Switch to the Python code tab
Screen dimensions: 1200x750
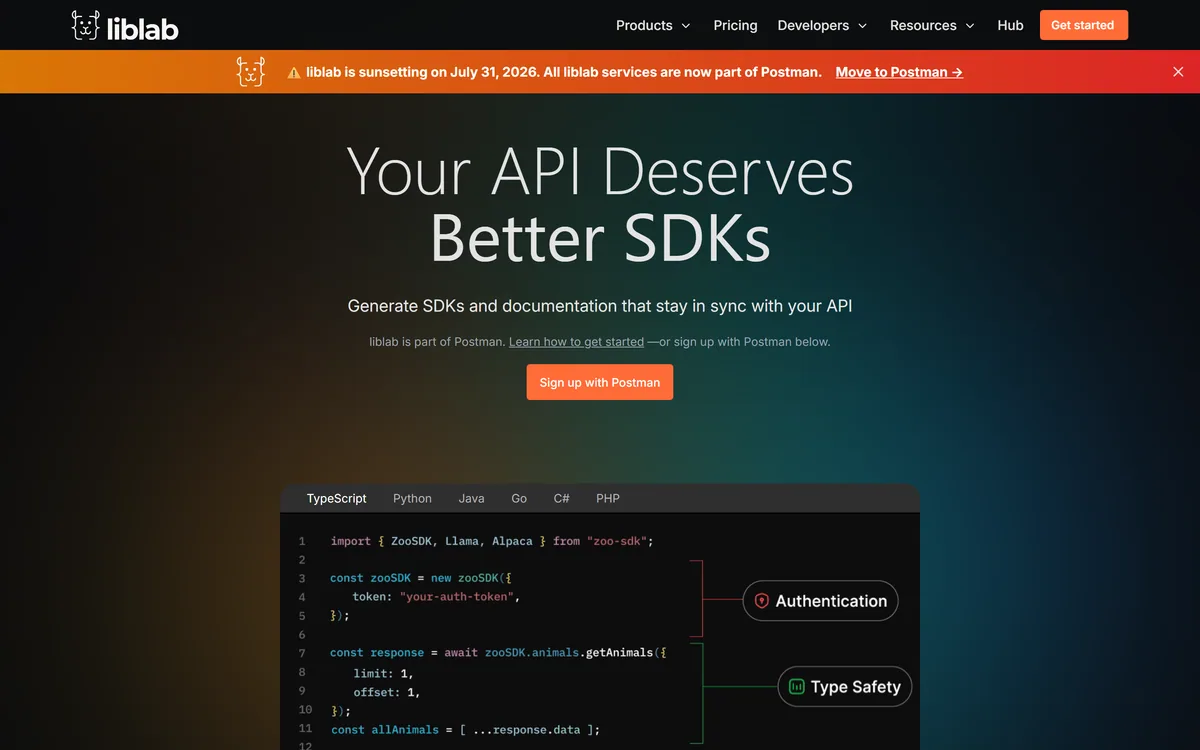pyautogui.click(x=412, y=498)
